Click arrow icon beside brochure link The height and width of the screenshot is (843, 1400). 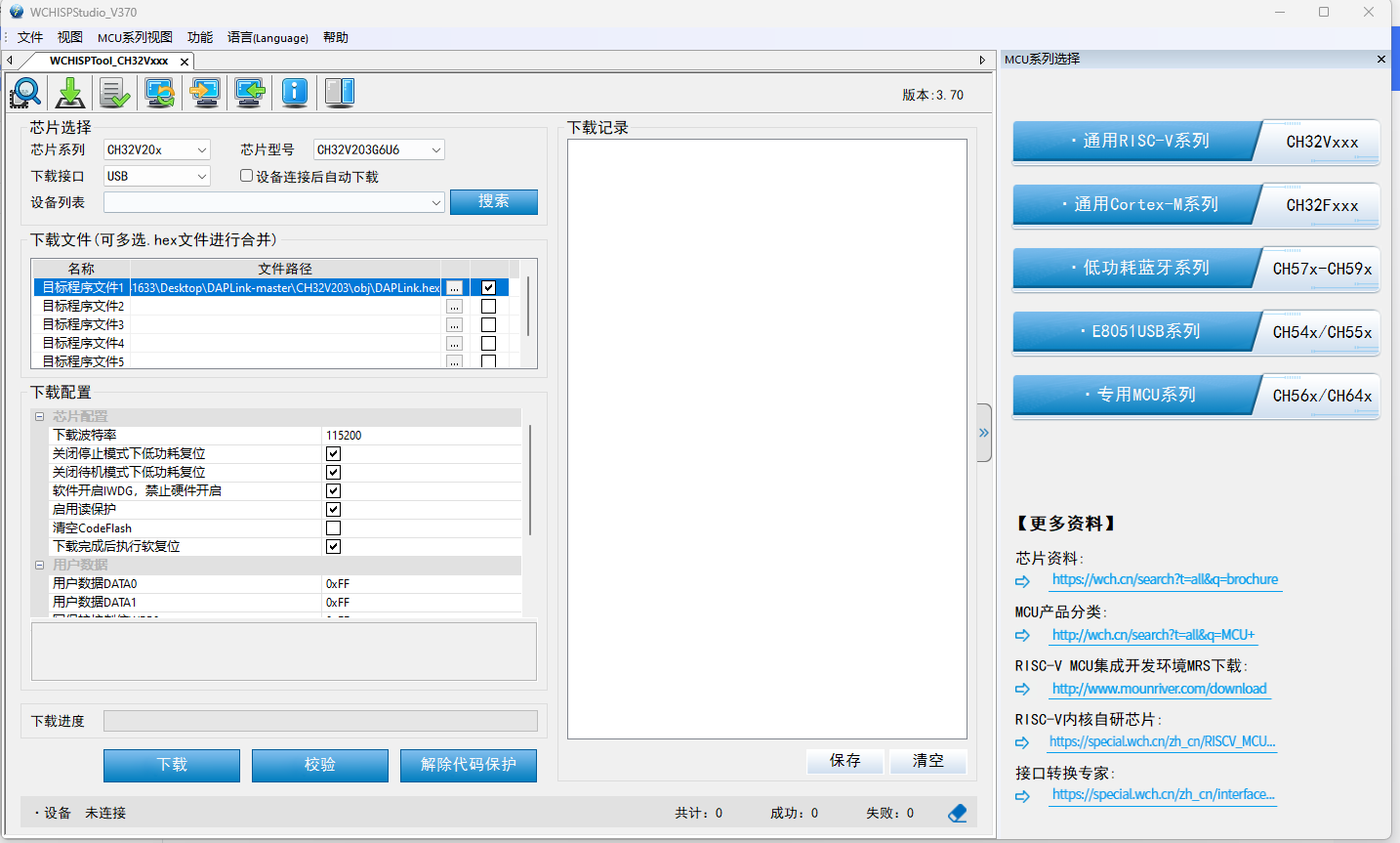pyautogui.click(x=1022, y=581)
